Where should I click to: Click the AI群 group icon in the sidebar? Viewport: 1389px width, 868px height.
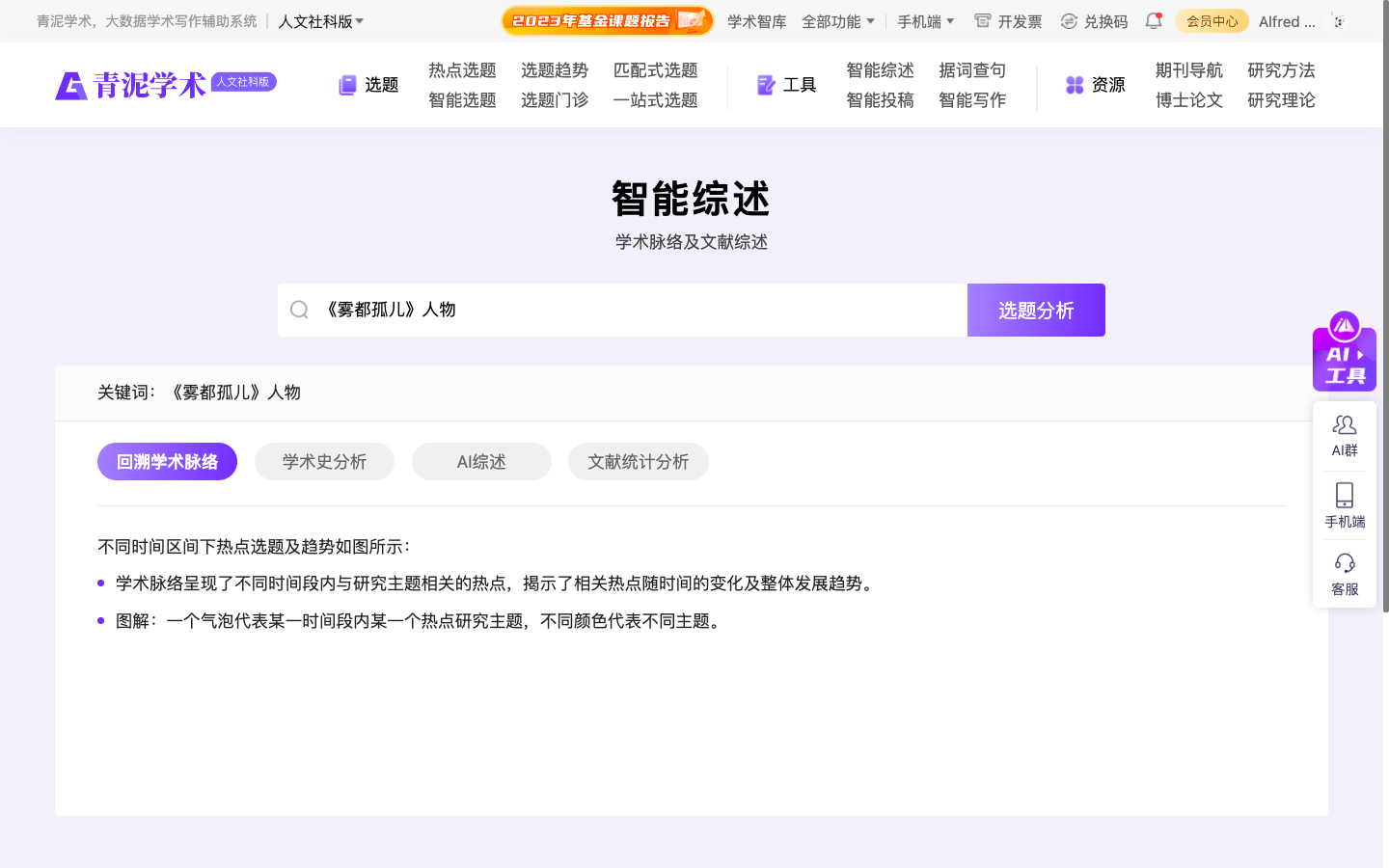click(1344, 432)
